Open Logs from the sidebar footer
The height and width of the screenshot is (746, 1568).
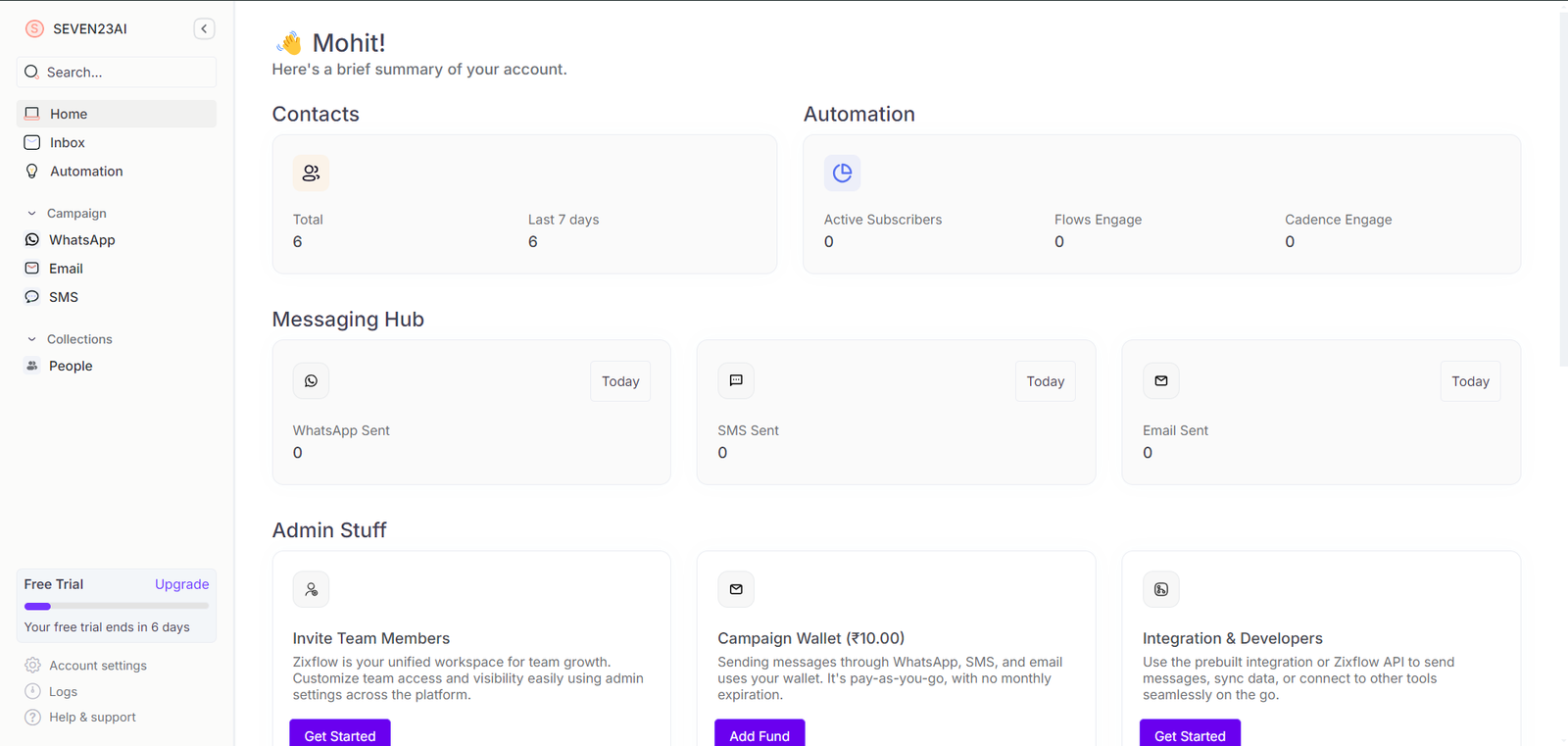[63, 691]
